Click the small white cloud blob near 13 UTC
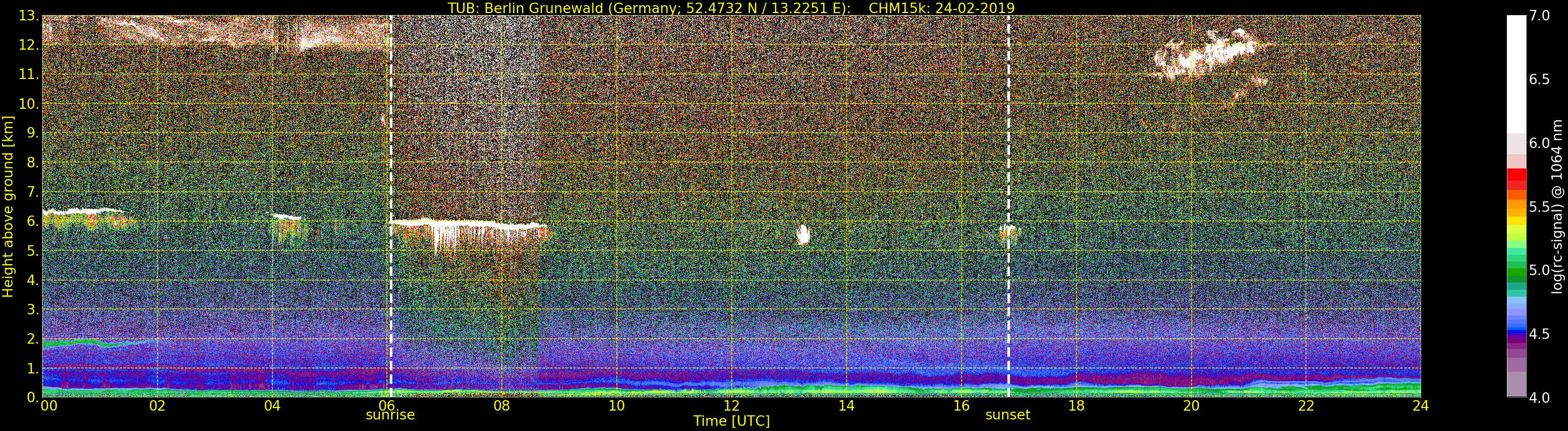Screen dimensions: 1568x431 804,234
